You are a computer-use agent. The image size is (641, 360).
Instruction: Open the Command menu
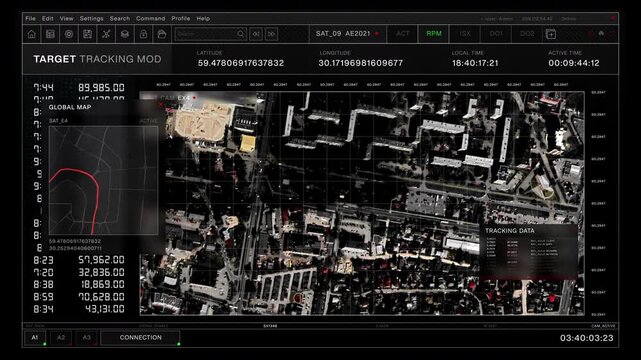[151, 18]
